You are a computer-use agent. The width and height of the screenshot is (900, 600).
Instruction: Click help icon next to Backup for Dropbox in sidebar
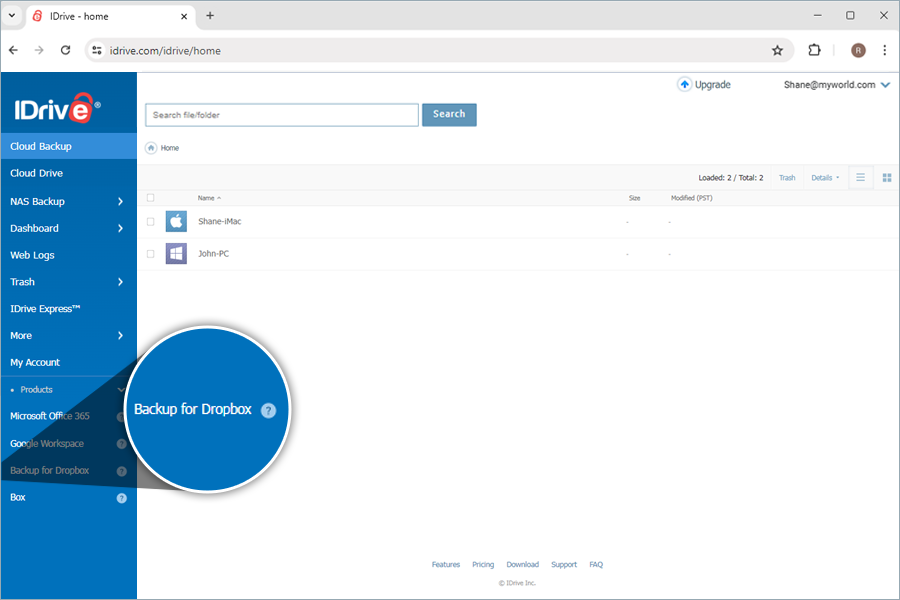tap(122, 471)
